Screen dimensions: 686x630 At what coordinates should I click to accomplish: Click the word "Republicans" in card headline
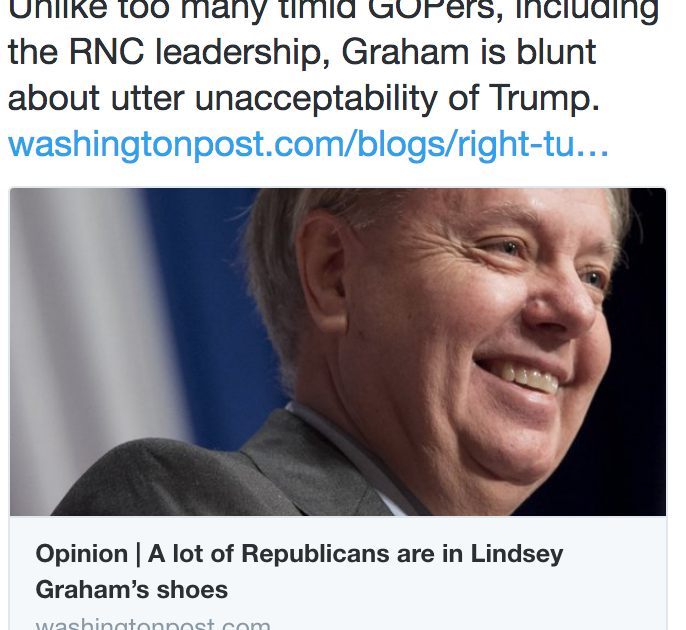click(x=315, y=554)
